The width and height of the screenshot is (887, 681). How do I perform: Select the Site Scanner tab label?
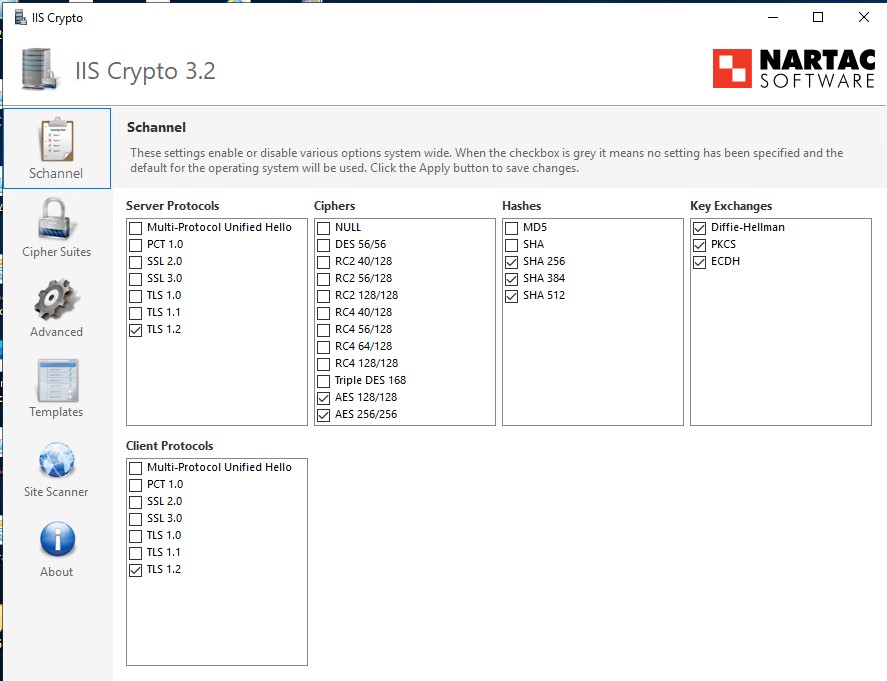point(56,492)
